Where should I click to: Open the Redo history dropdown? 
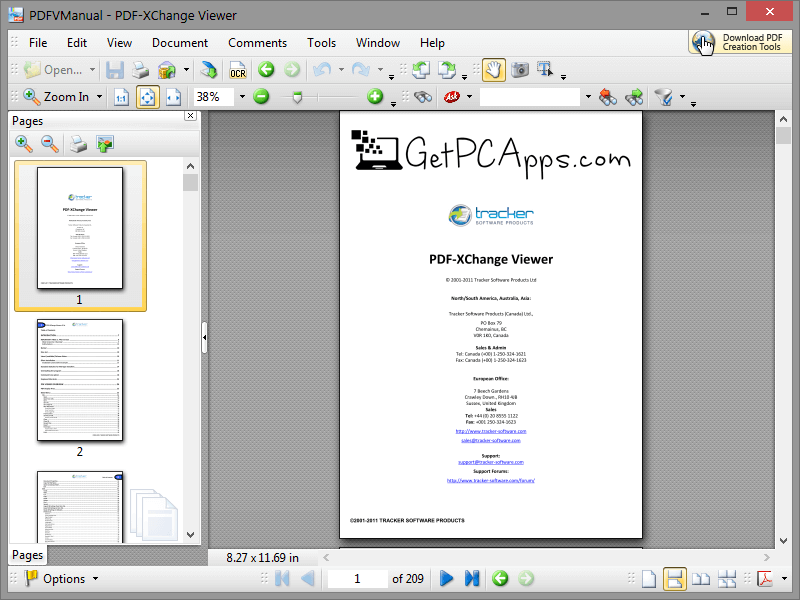[380, 69]
